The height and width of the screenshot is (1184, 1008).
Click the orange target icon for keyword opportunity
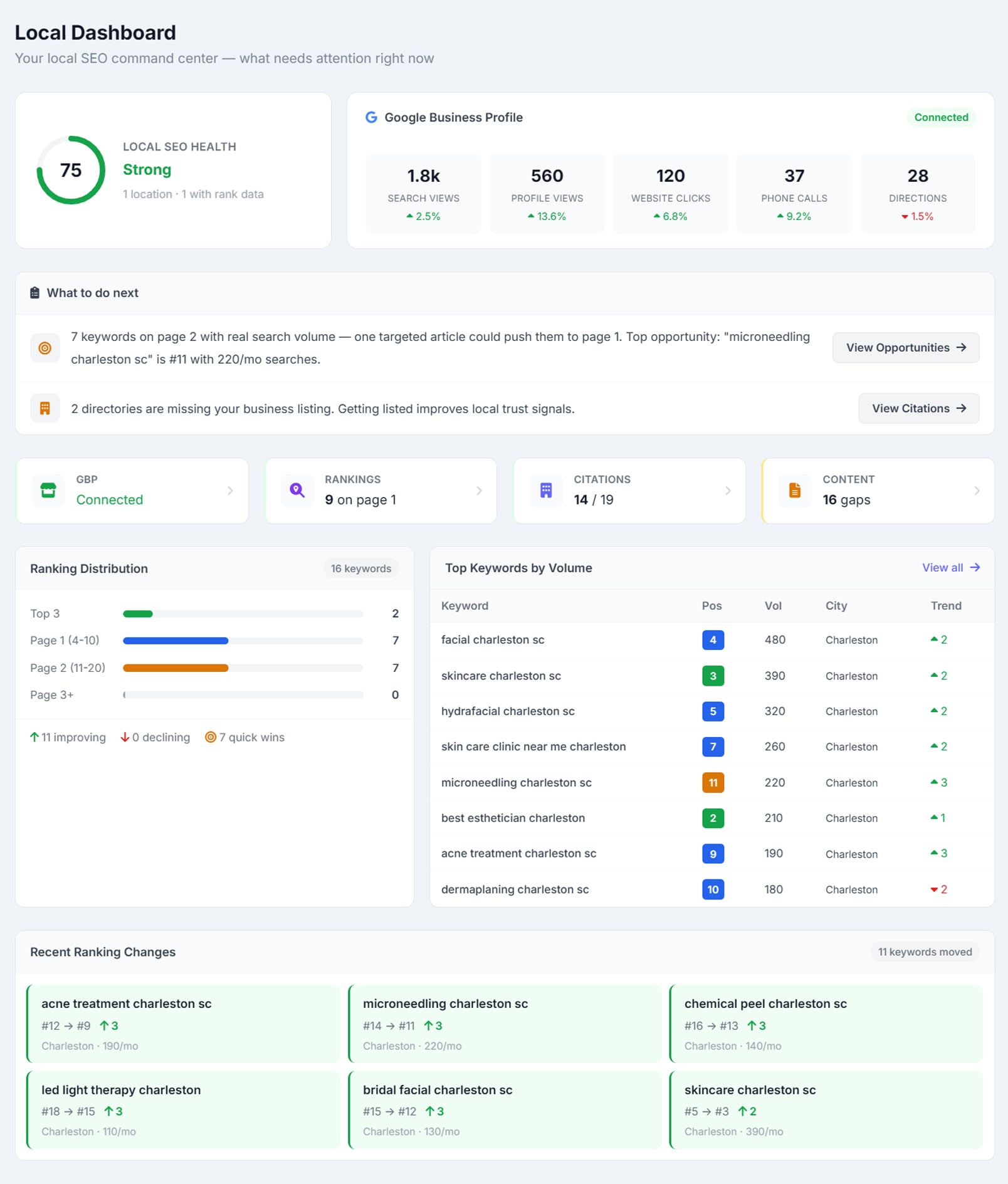(45, 348)
